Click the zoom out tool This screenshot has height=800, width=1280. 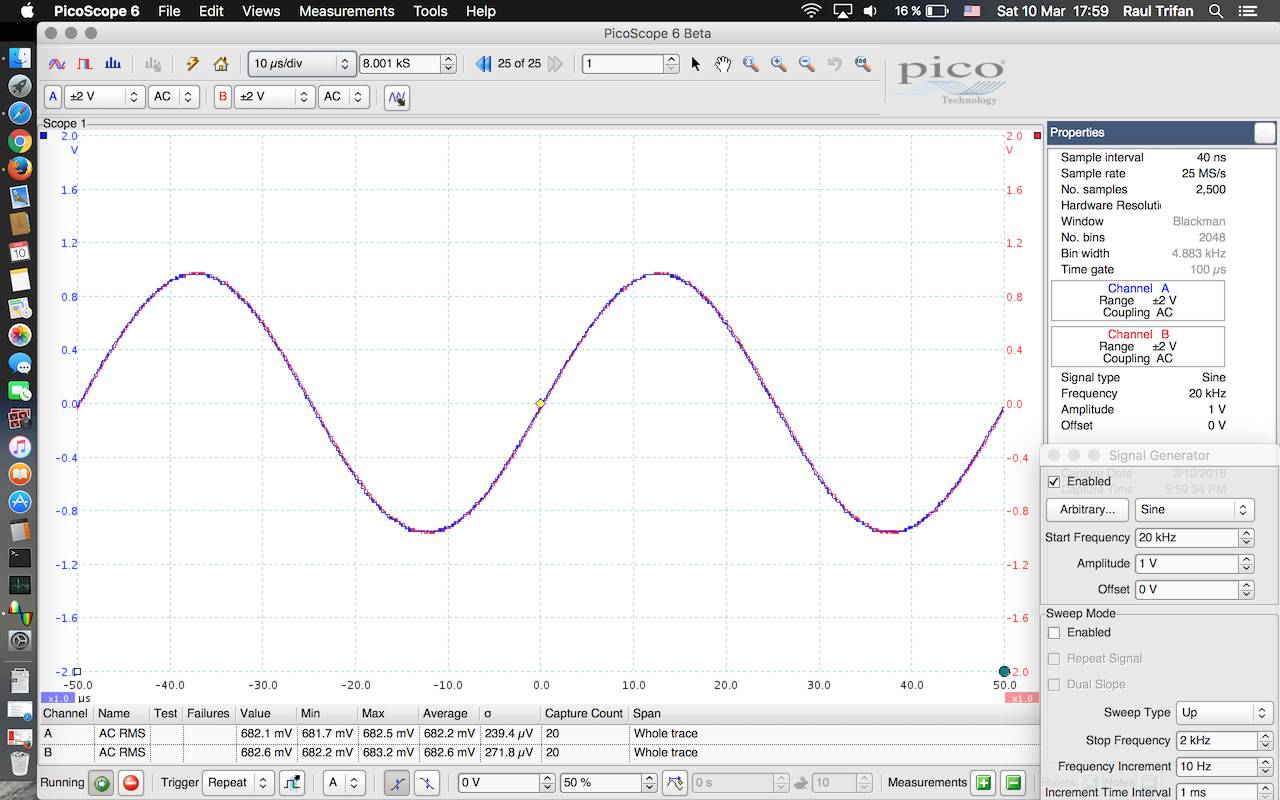(805, 64)
